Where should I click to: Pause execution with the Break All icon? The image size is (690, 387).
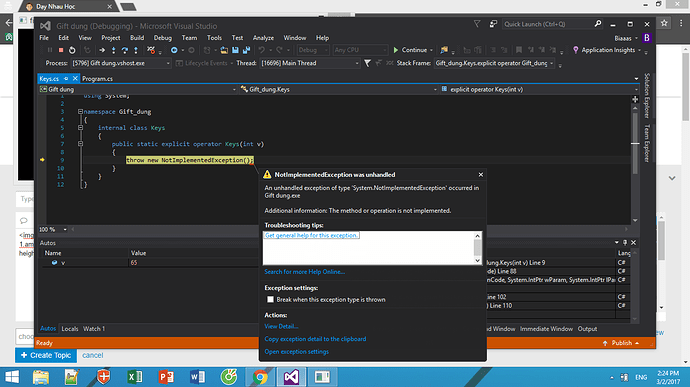pyautogui.click(x=50, y=50)
